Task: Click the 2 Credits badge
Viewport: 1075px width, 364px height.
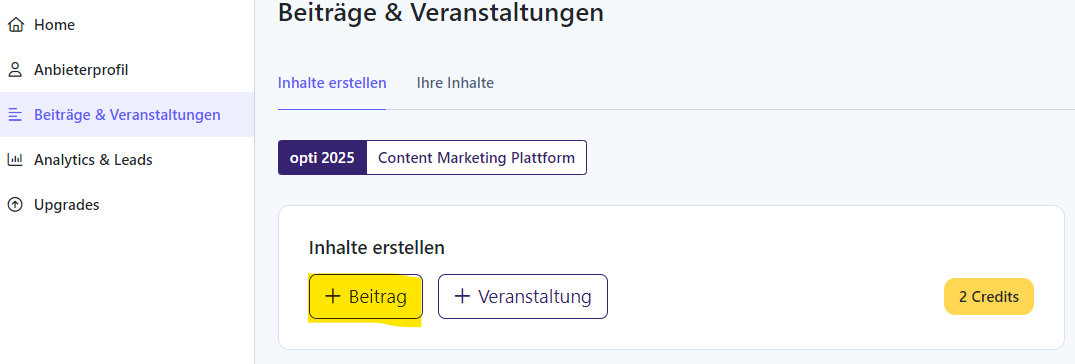Action: click(989, 297)
